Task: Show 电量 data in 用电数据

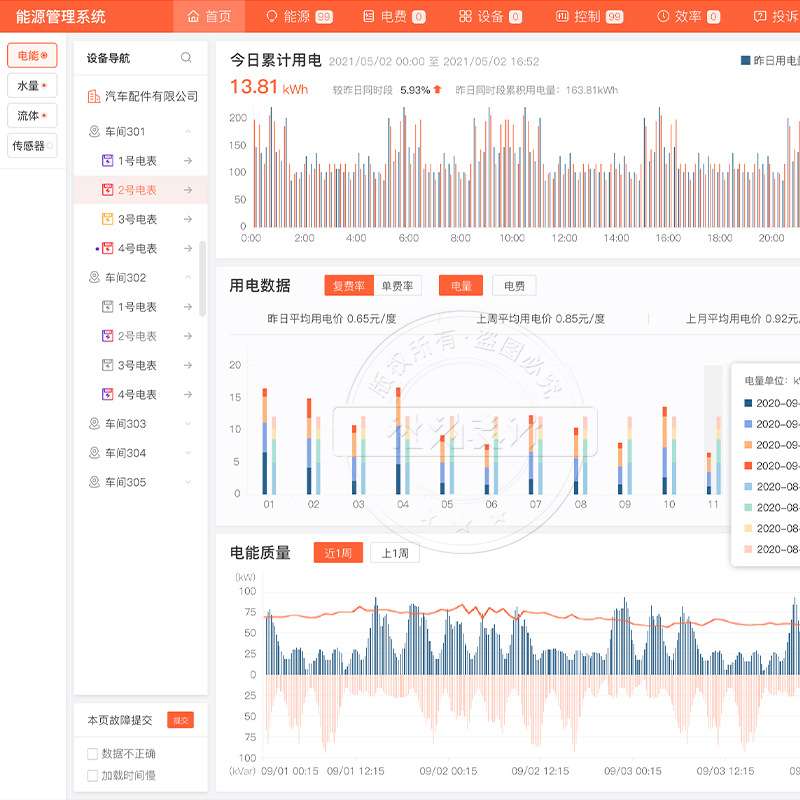Action: pyautogui.click(x=461, y=286)
